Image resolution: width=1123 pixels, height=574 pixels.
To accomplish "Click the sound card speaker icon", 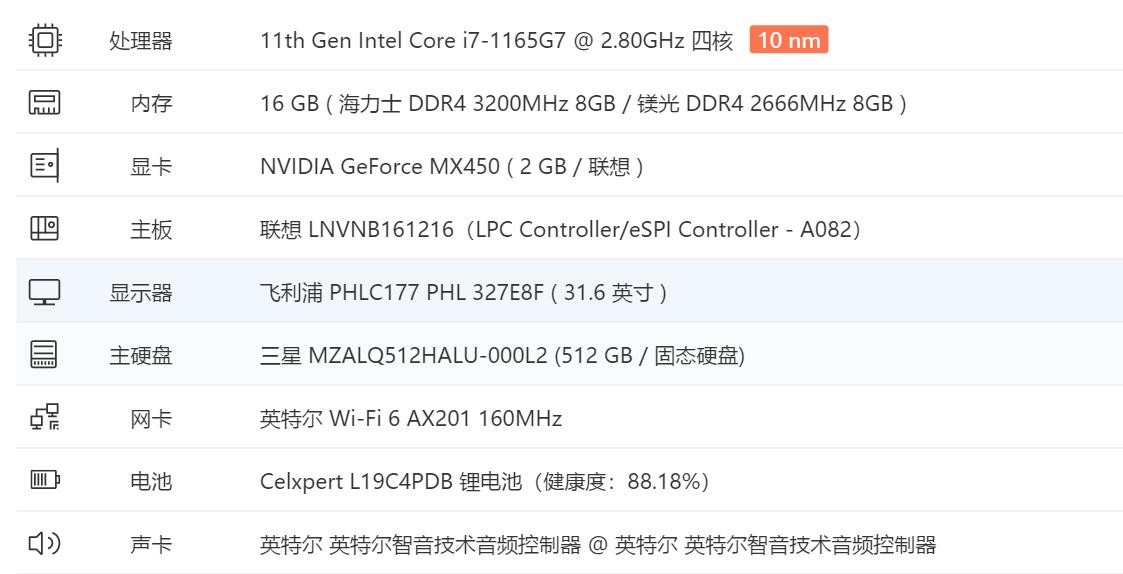I will (x=44, y=543).
